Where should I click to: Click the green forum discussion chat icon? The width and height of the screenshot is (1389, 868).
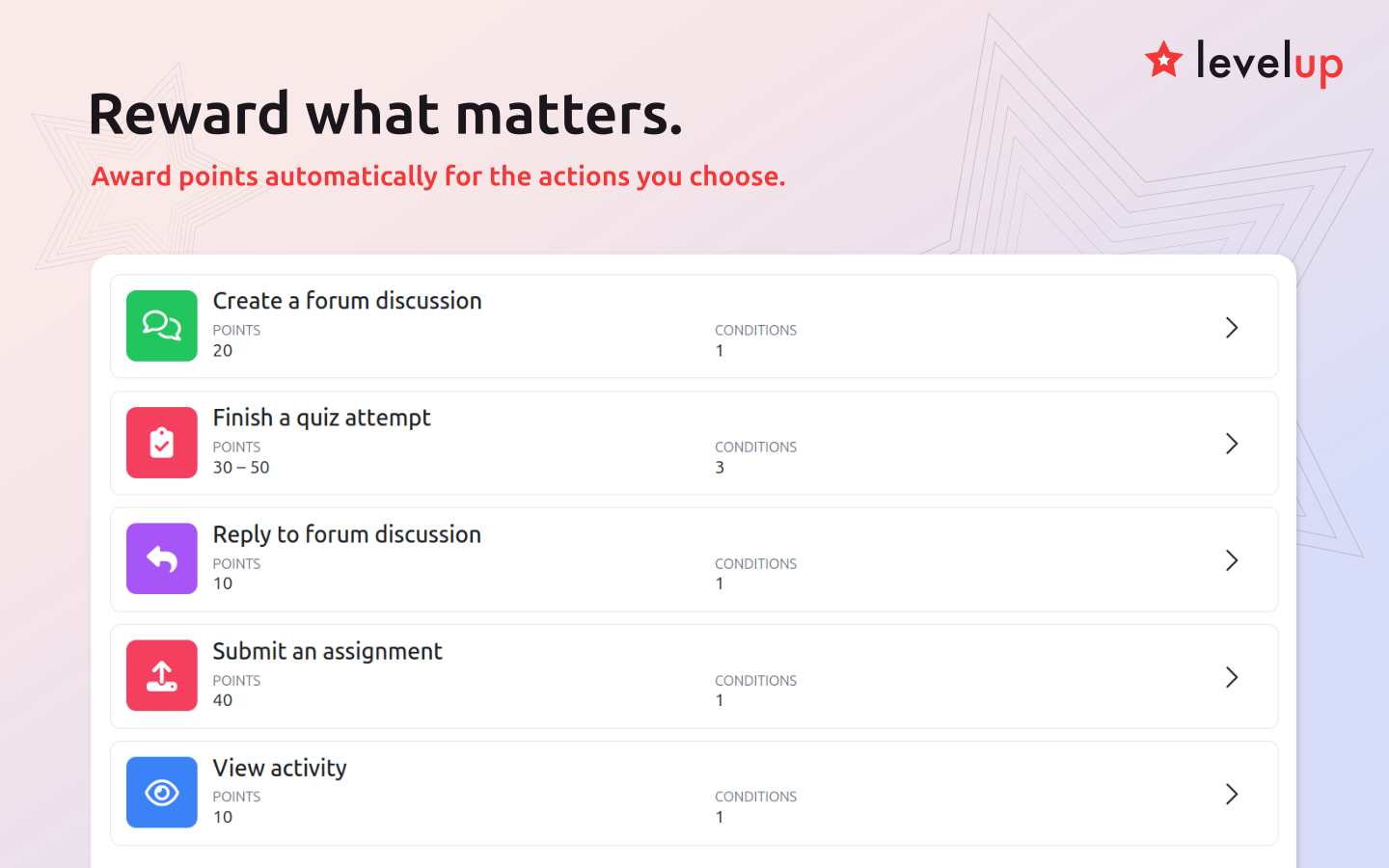pos(162,326)
